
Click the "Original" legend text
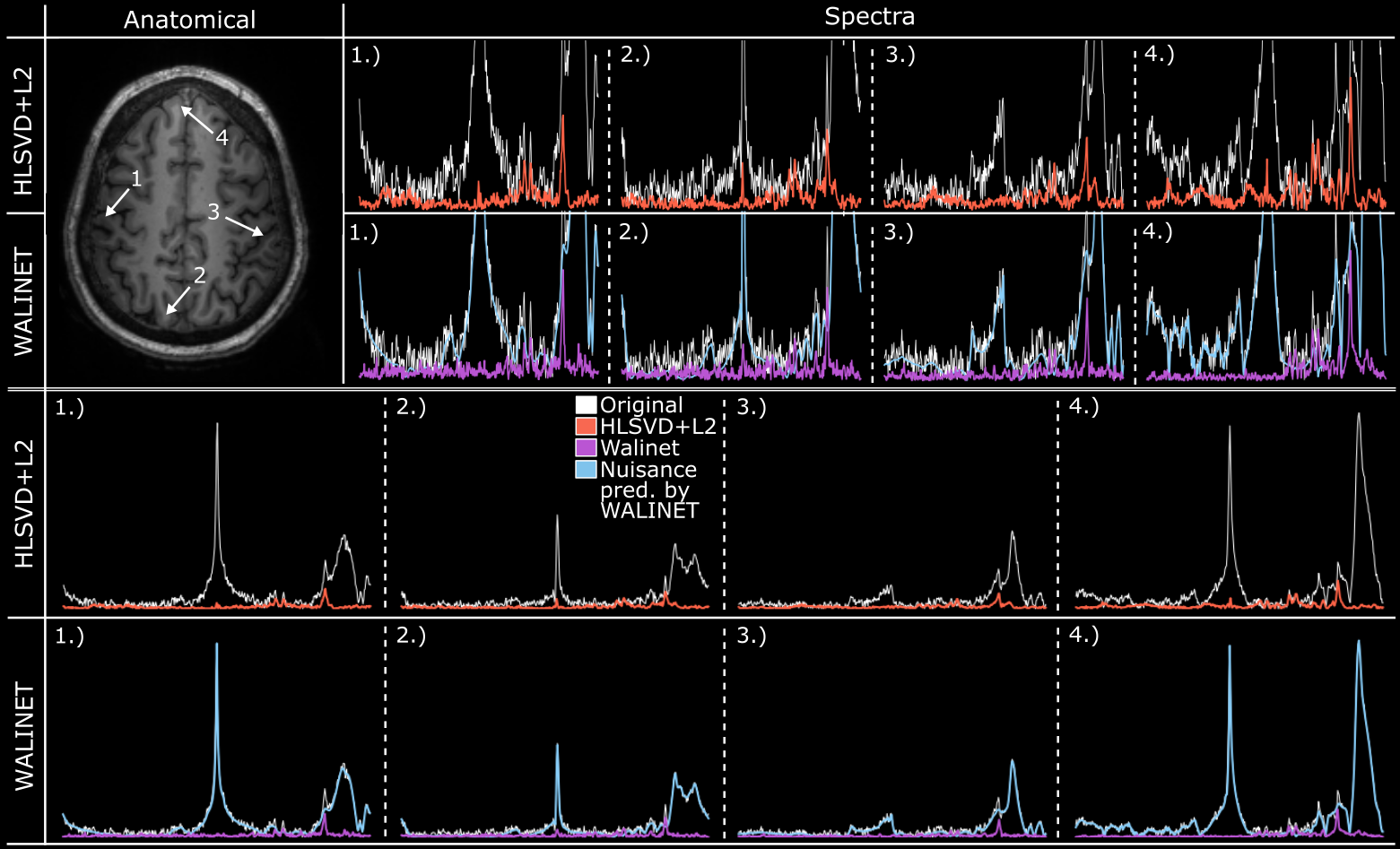coord(641,405)
